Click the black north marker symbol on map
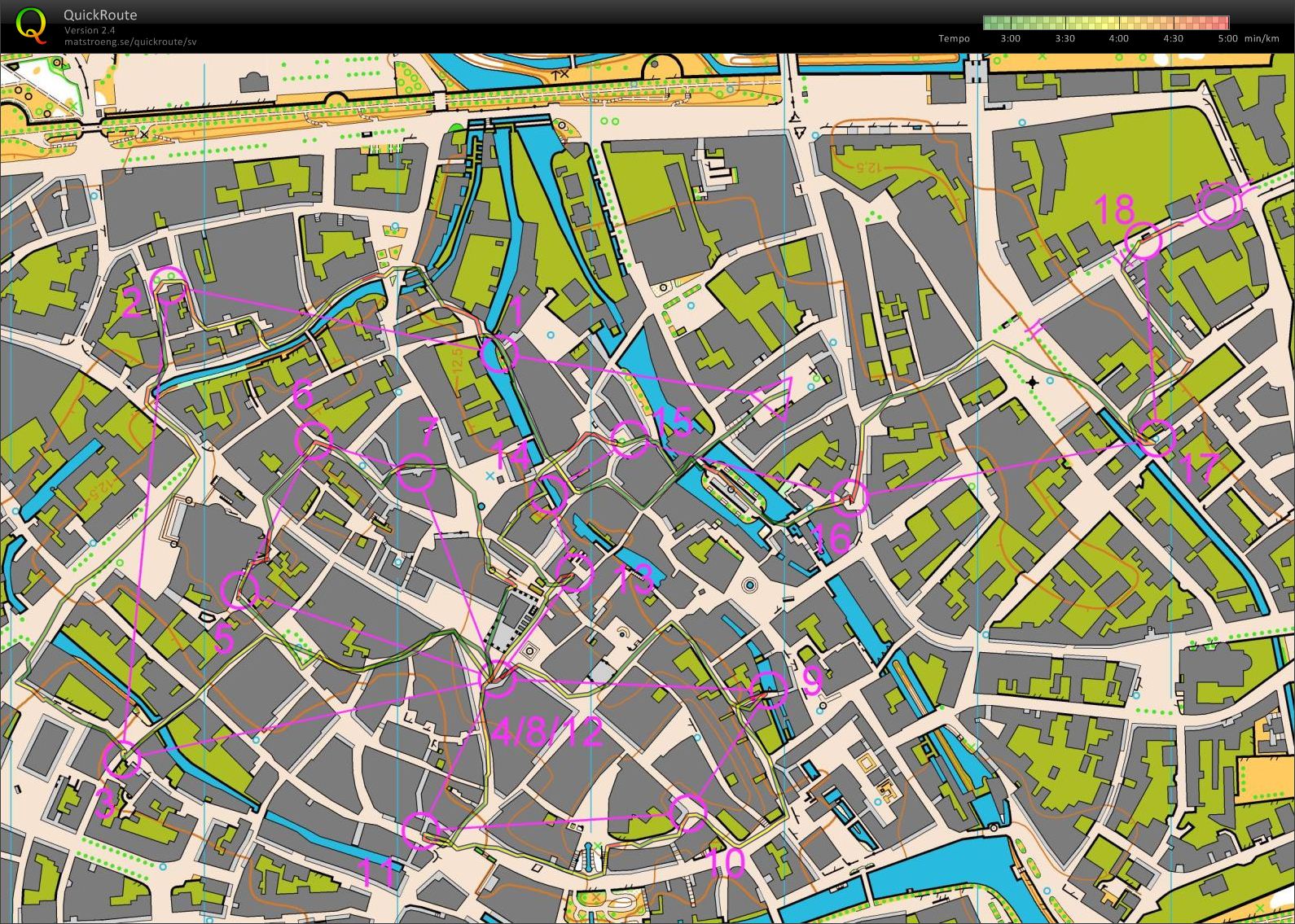The image size is (1295, 924). point(1033,382)
